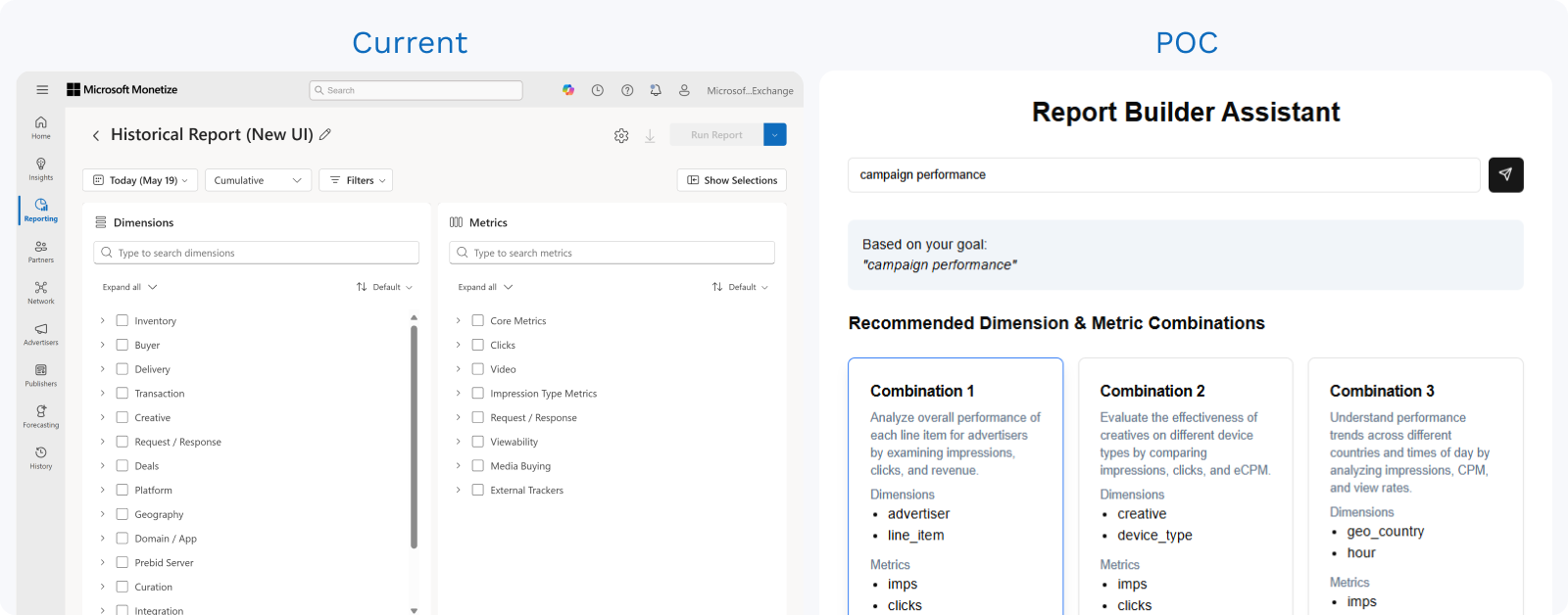The image size is (1568, 615).
Task: Send the prompt with paper plane icon
Action: pyautogui.click(x=1505, y=175)
